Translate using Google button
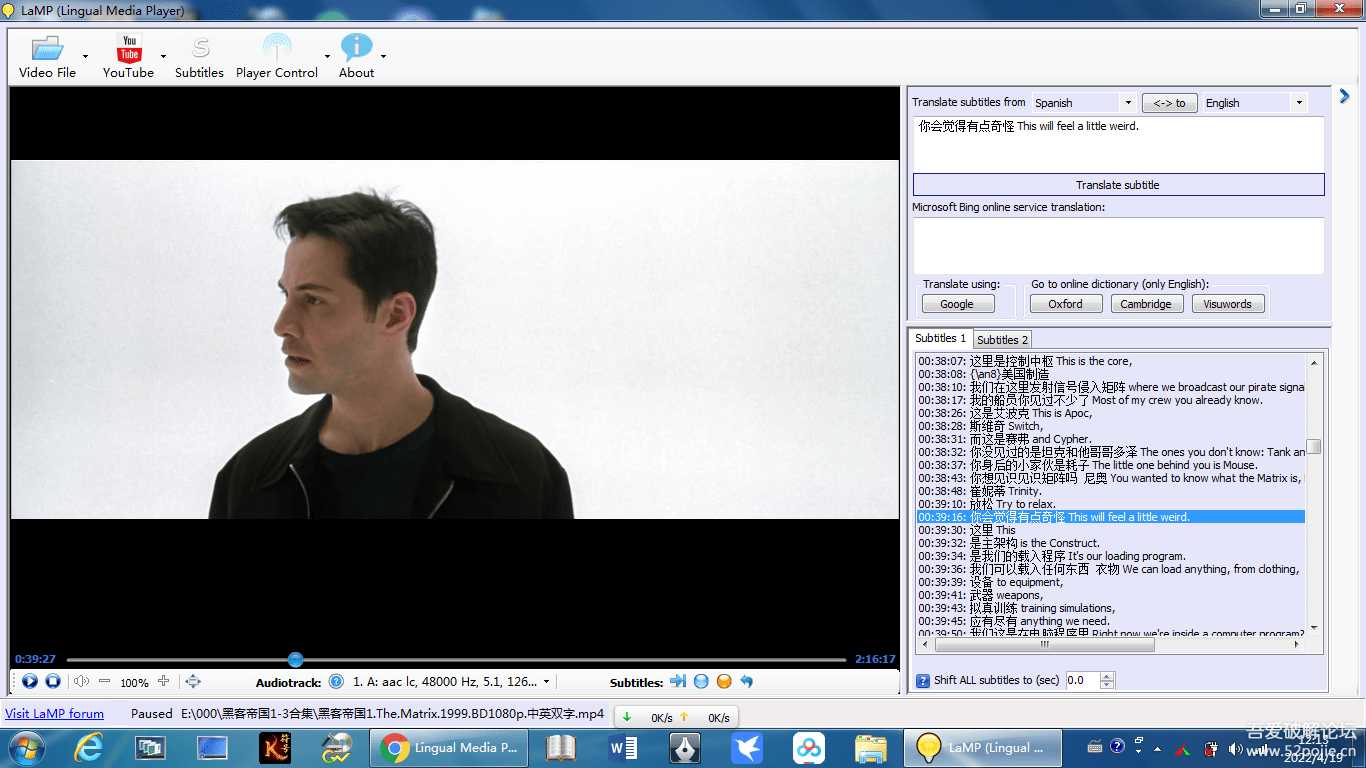Image resolution: width=1366 pixels, height=768 pixels. (956, 304)
